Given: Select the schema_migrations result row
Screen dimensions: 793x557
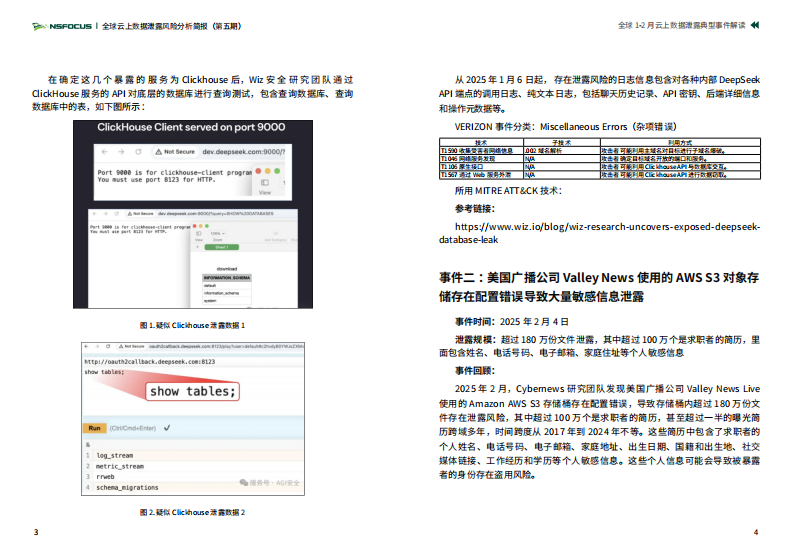Looking at the screenshot, I should pyautogui.click(x=127, y=487).
